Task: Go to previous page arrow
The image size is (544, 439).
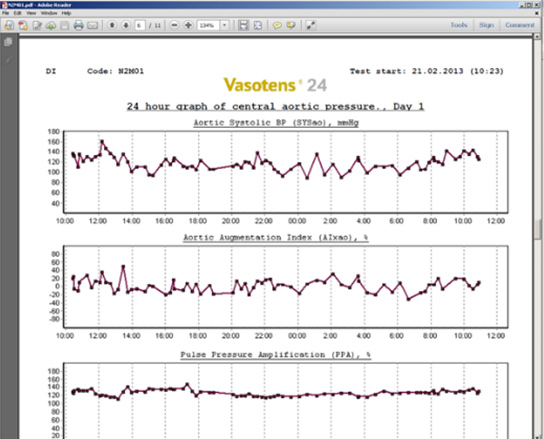Action: [x=112, y=25]
